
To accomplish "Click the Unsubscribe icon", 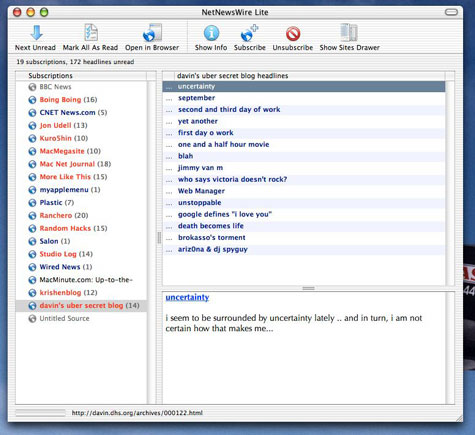I will [293, 34].
